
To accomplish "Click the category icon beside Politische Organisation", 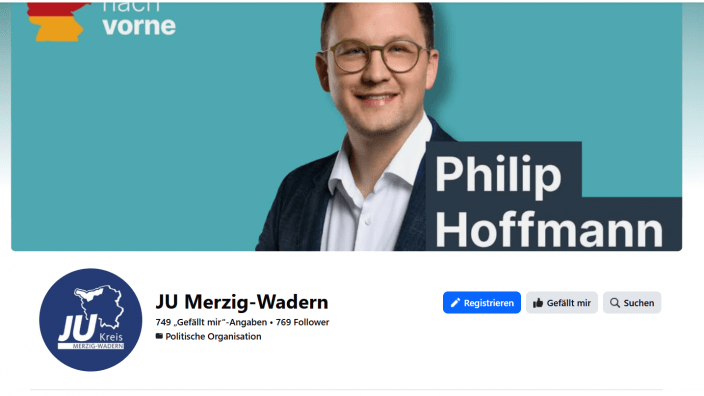I will (x=159, y=336).
